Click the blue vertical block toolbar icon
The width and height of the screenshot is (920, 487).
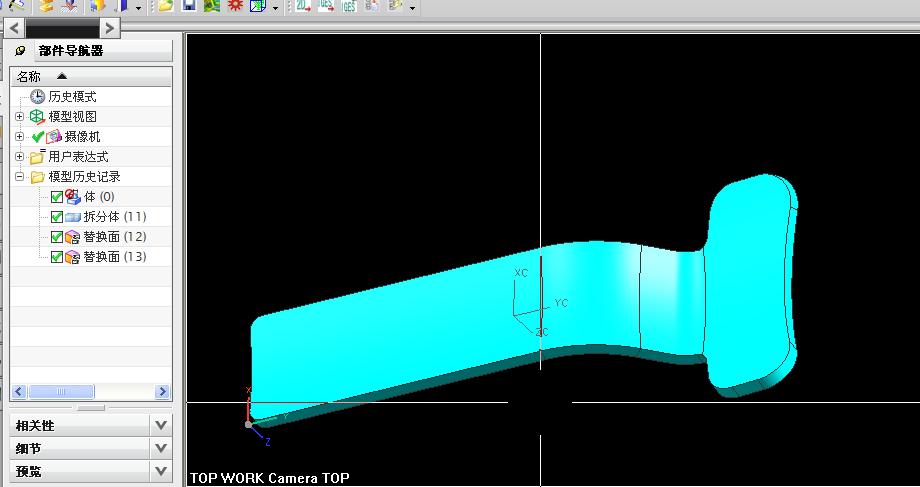click(x=123, y=6)
